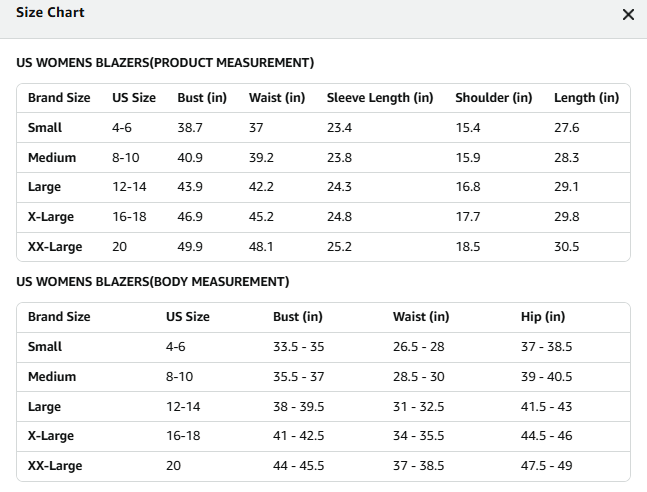Click the Hip (in) column header

click(543, 317)
